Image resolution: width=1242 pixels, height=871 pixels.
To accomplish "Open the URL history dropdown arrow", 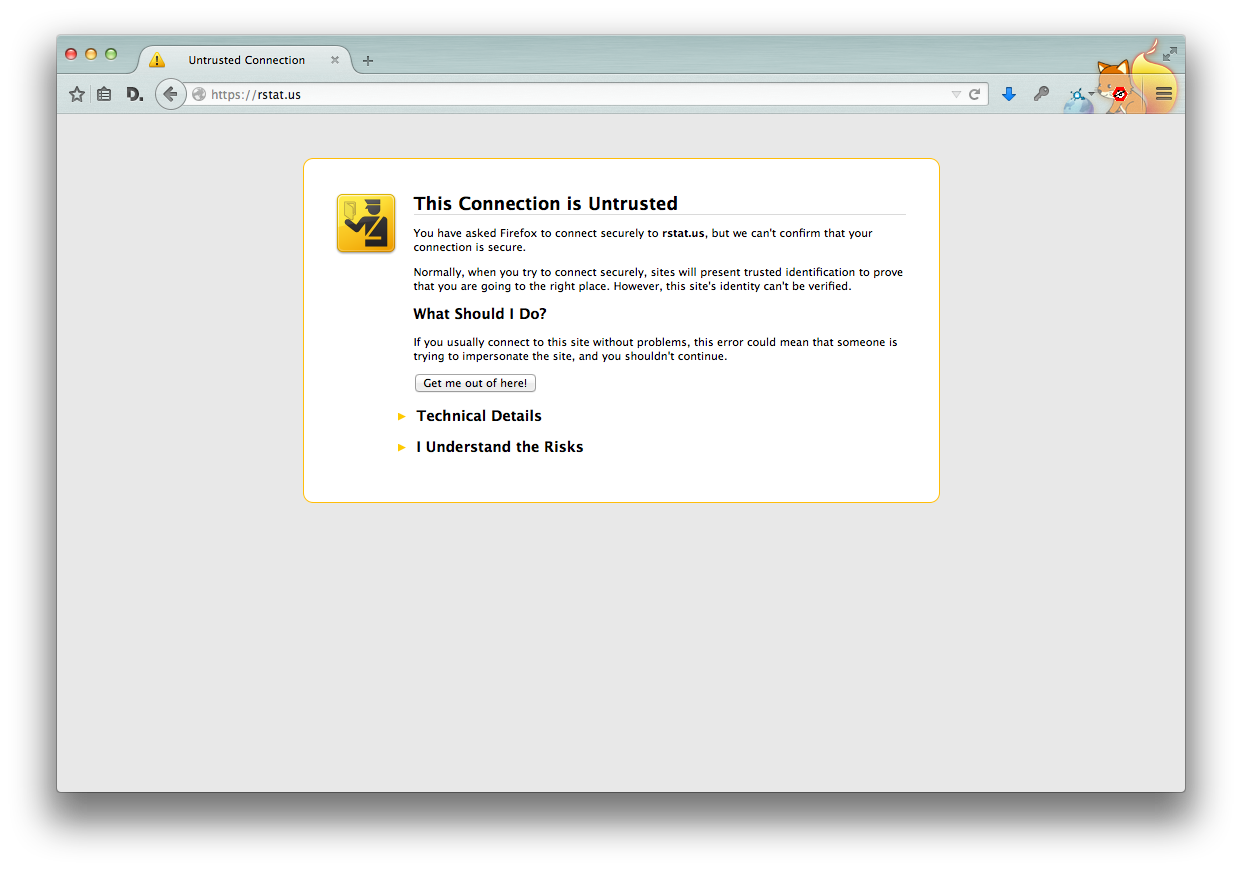I will tap(956, 94).
